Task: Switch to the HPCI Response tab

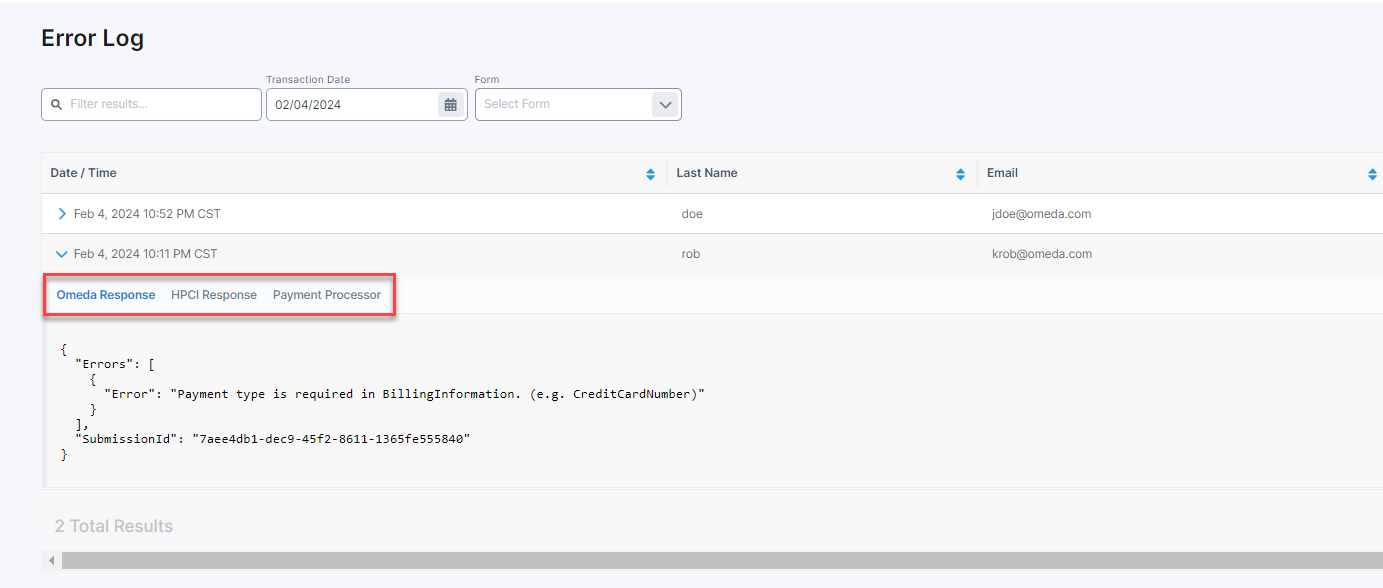Action: pos(214,295)
